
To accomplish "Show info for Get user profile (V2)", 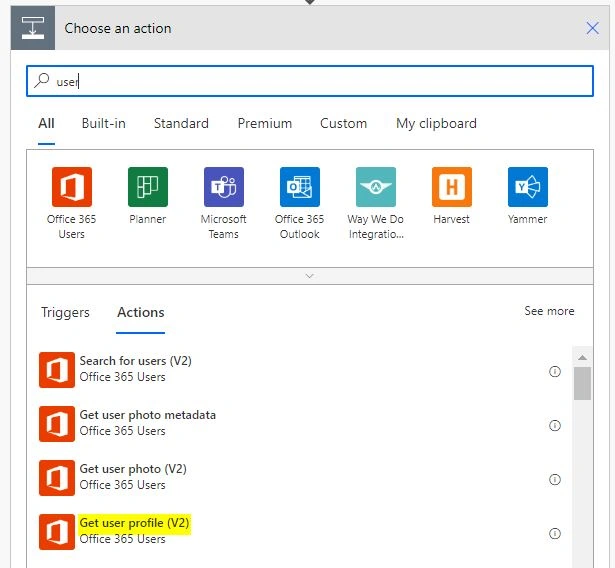I will pos(555,533).
